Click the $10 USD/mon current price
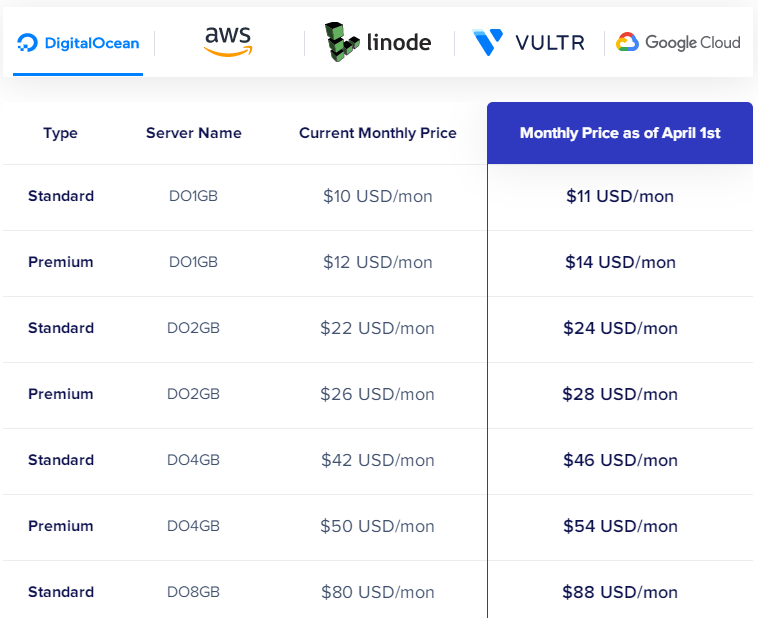758x618 pixels. coord(377,196)
